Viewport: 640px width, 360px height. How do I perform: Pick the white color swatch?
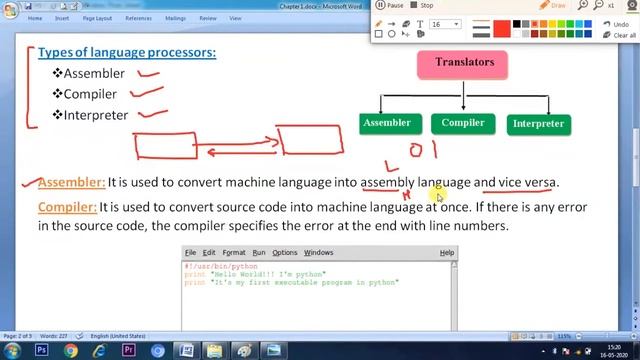pyautogui.click(x=516, y=34)
